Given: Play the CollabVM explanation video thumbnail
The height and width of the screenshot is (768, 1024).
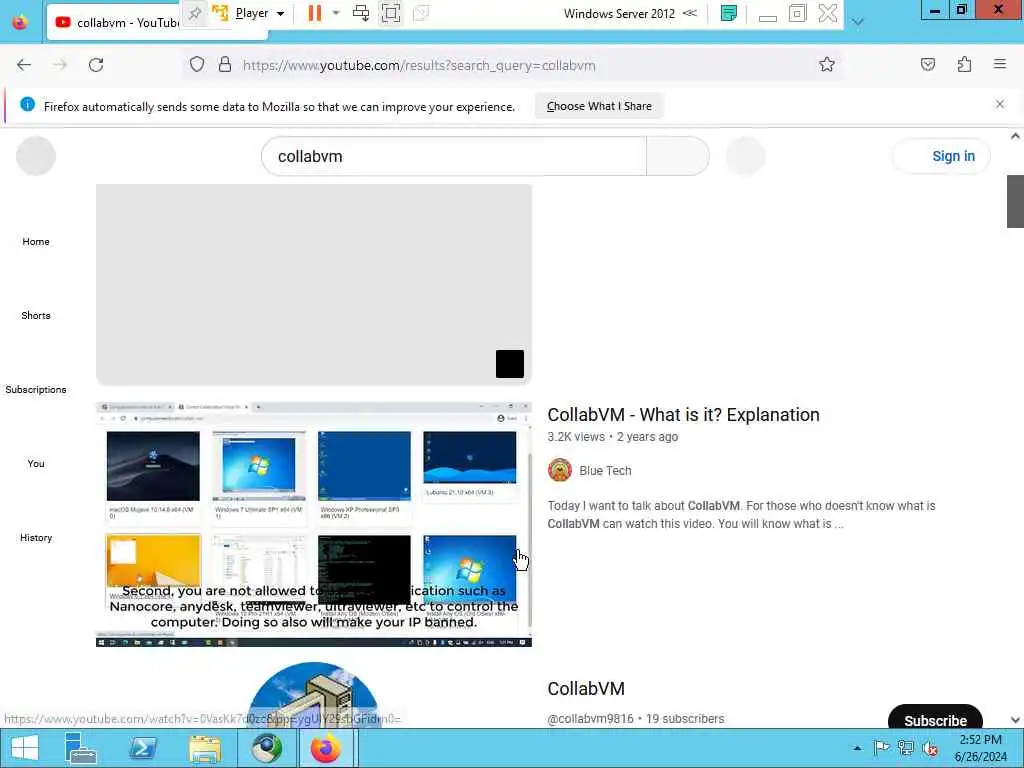Looking at the screenshot, I should pyautogui.click(x=313, y=524).
